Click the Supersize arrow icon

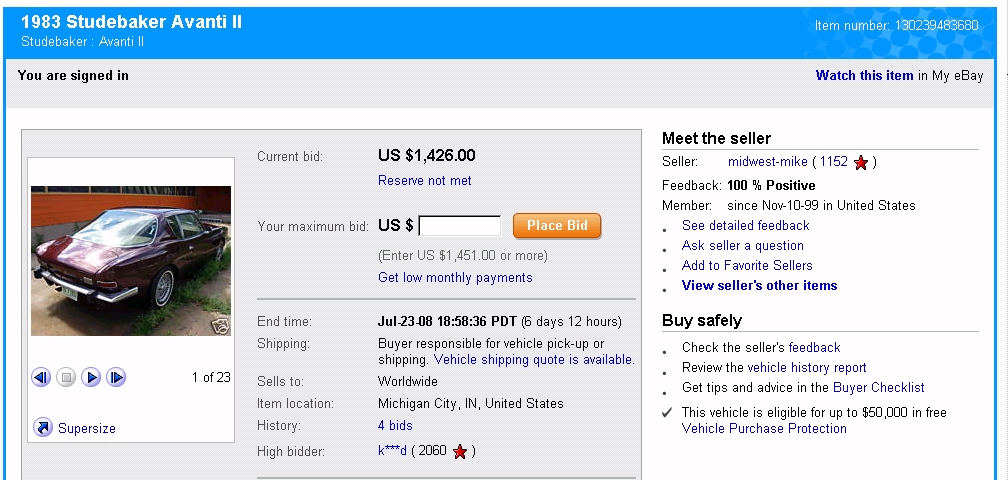point(43,428)
